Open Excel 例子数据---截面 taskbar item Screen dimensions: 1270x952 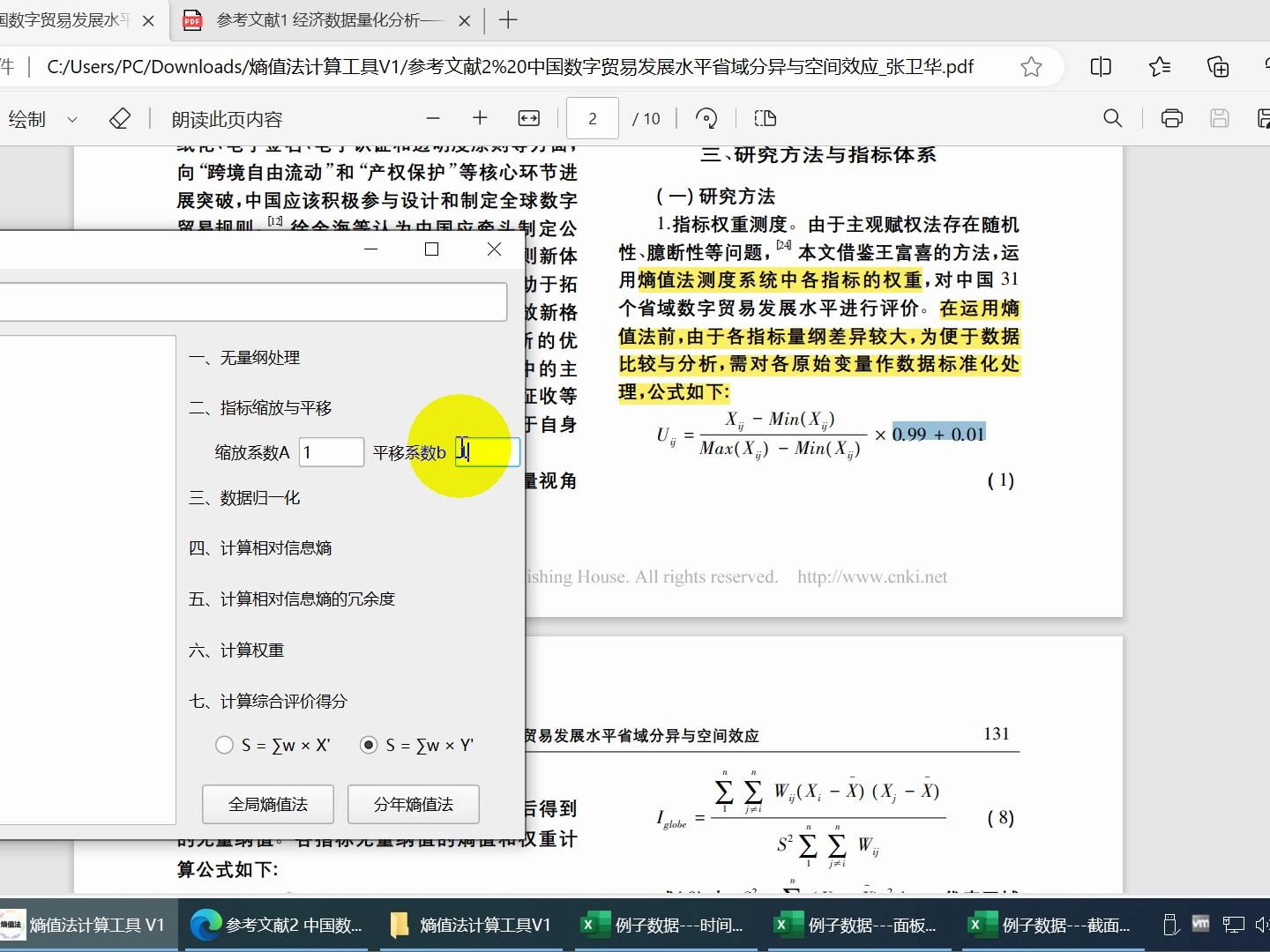pos(1050,925)
